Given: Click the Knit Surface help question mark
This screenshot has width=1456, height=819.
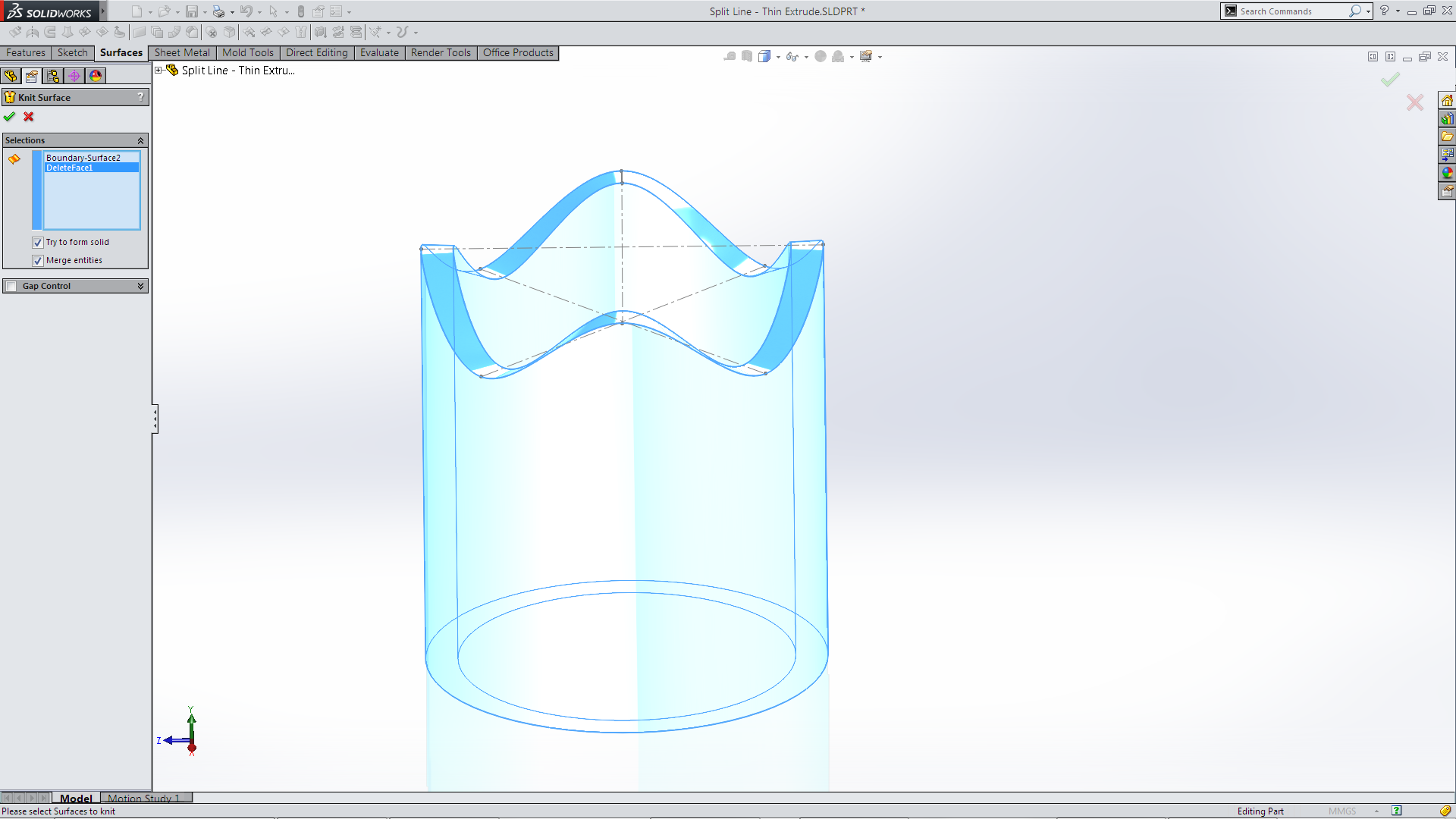Looking at the screenshot, I should [140, 97].
